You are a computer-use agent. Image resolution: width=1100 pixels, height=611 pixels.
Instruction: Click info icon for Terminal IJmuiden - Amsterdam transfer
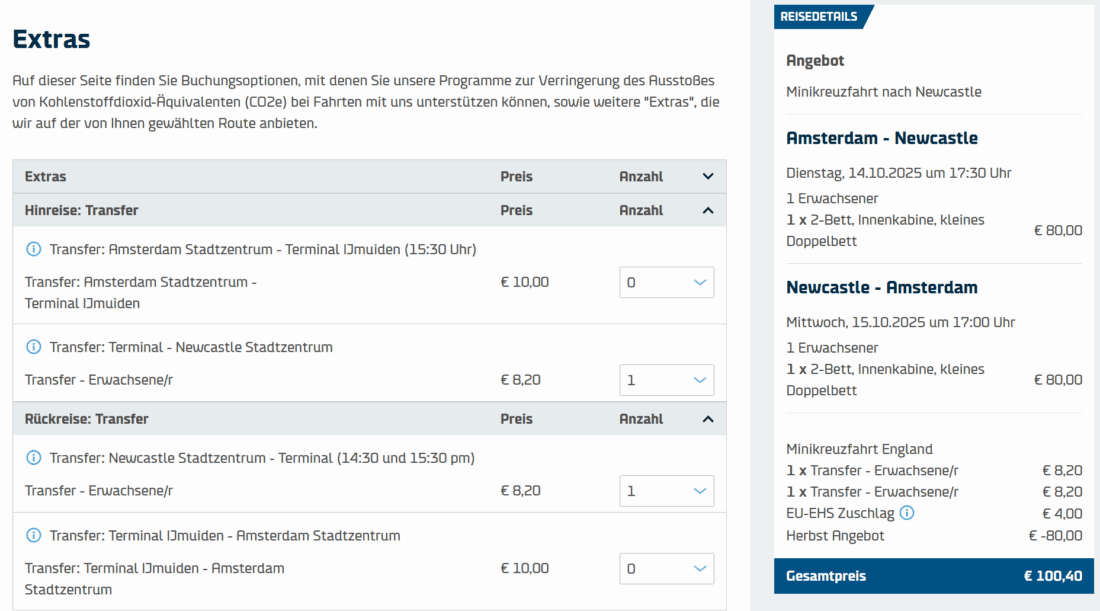coord(33,536)
